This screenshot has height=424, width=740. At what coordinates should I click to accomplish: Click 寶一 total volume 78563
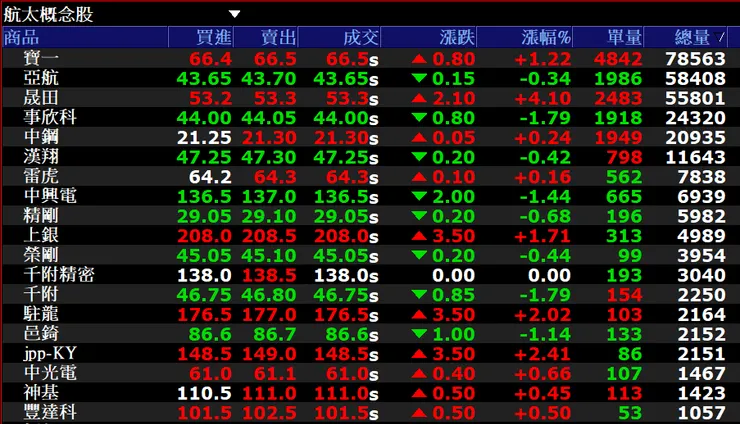tap(695, 59)
